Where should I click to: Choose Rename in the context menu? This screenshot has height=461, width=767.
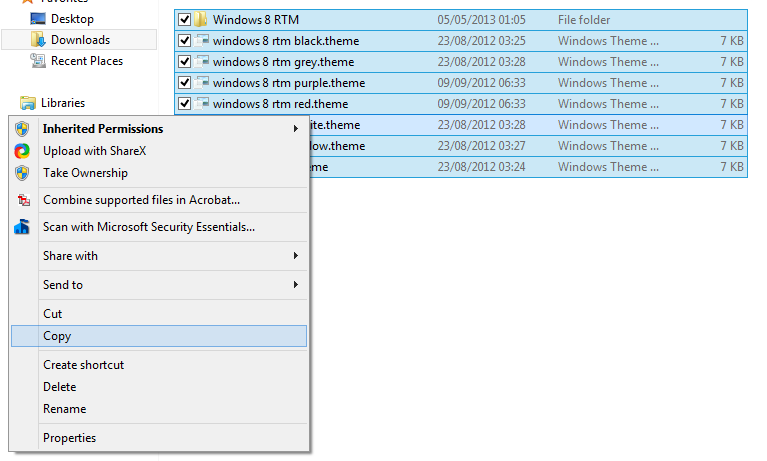(x=159, y=409)
